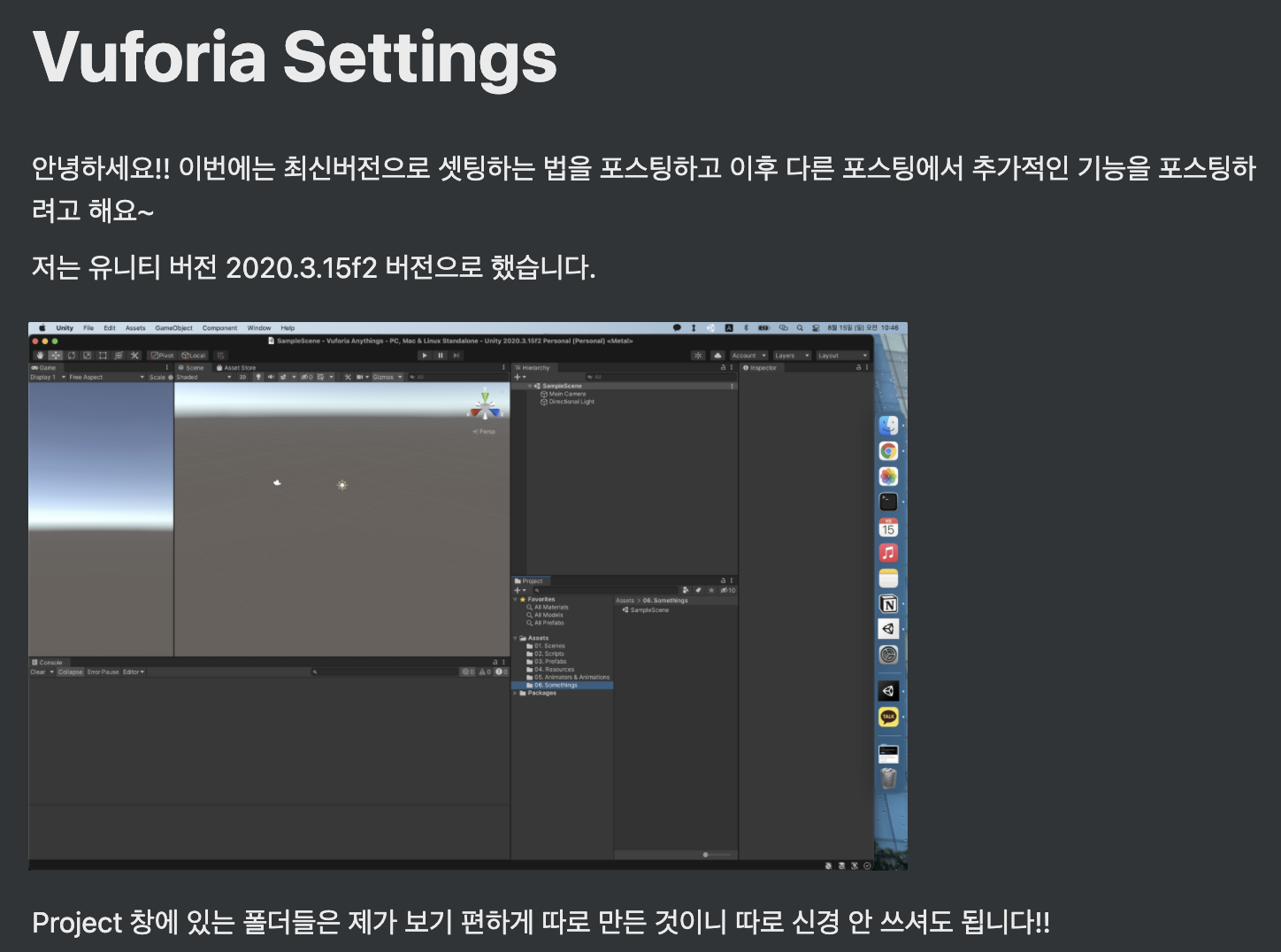Collapse the Assets folder tree
Viewport: 1281px width, 952px height.
[x=515, y=638]
